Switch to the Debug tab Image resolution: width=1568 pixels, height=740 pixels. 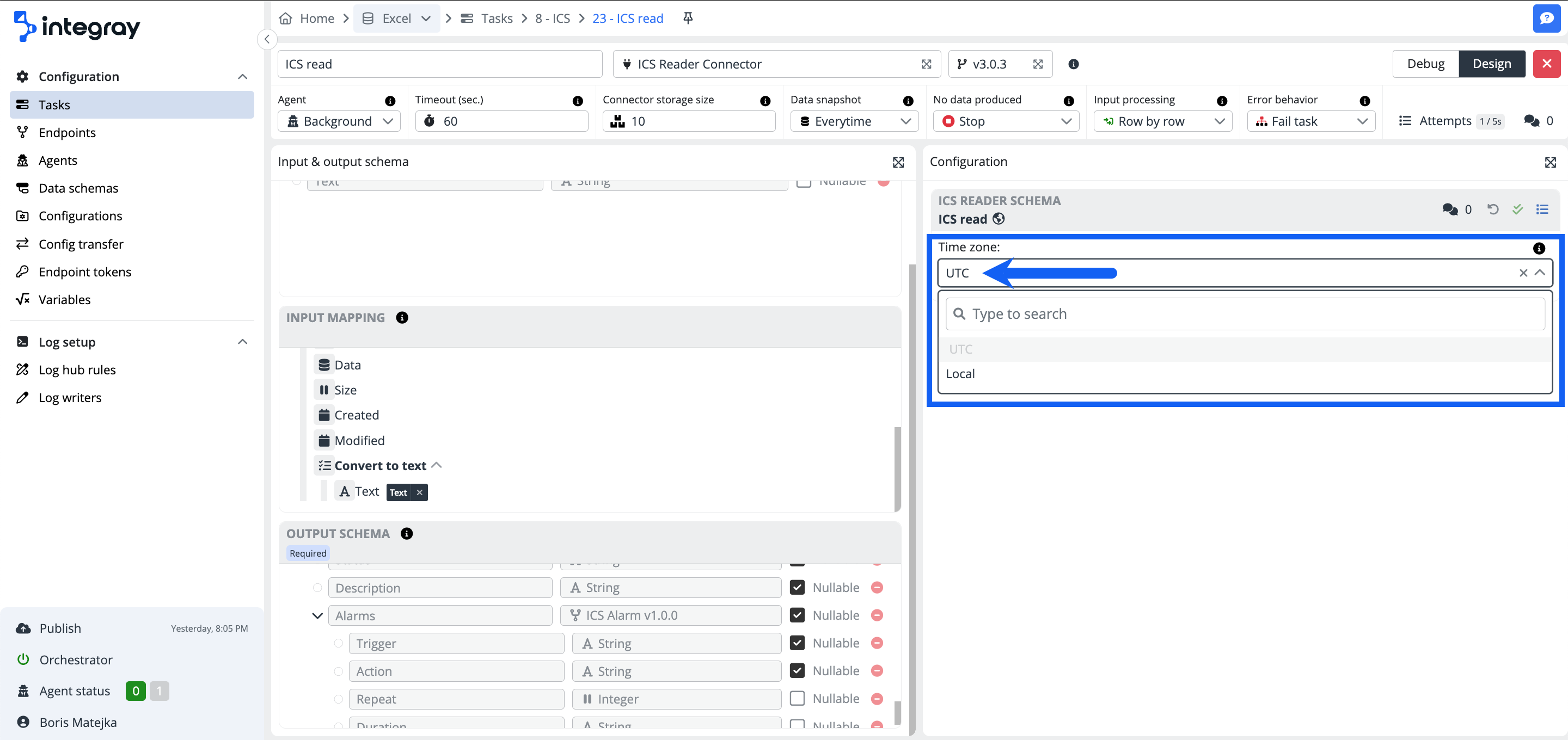[x=1425, y=64]
